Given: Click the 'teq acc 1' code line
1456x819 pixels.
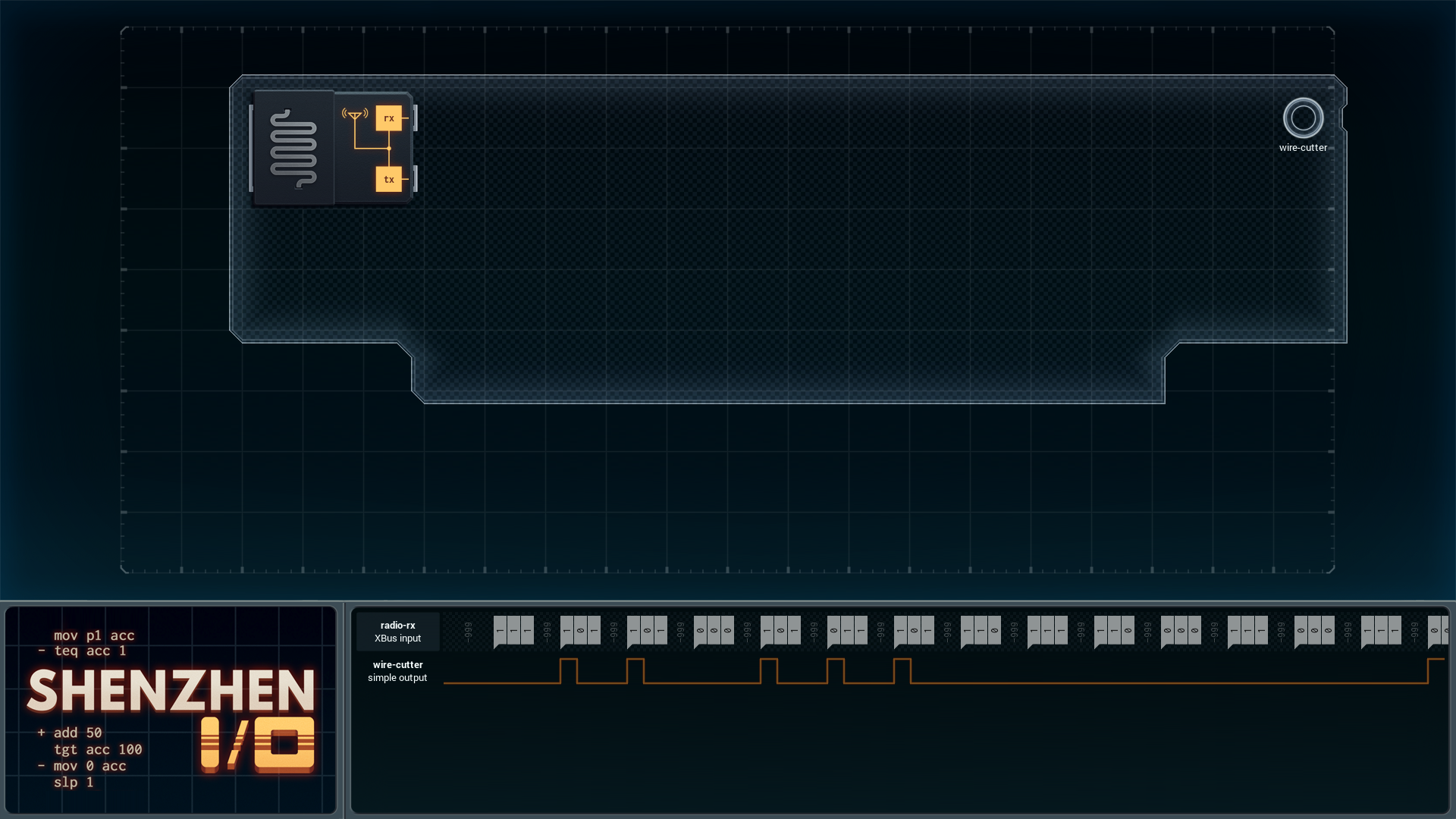Looking at the screenshot, I should 89,651.
